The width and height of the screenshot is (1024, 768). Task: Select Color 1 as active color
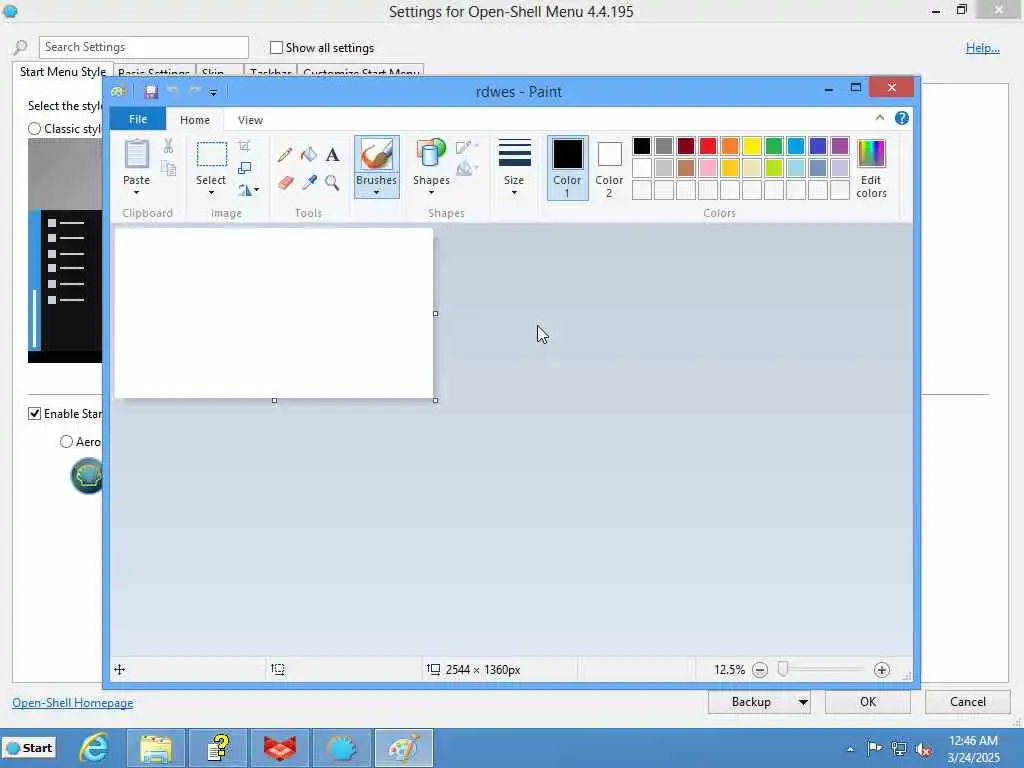coord(568,168)
